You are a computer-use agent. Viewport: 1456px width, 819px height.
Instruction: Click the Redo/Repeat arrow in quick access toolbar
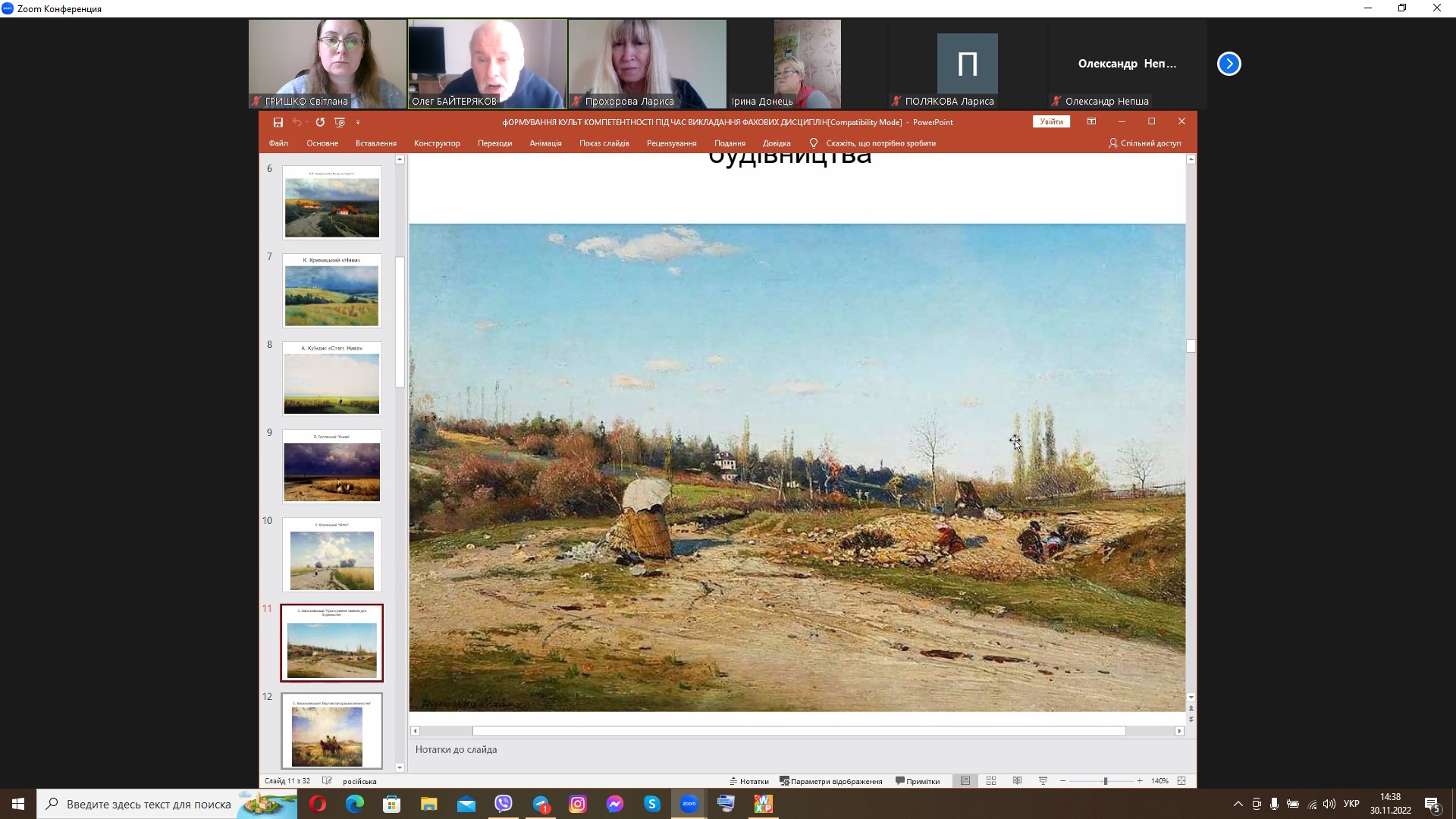[320, 122]
